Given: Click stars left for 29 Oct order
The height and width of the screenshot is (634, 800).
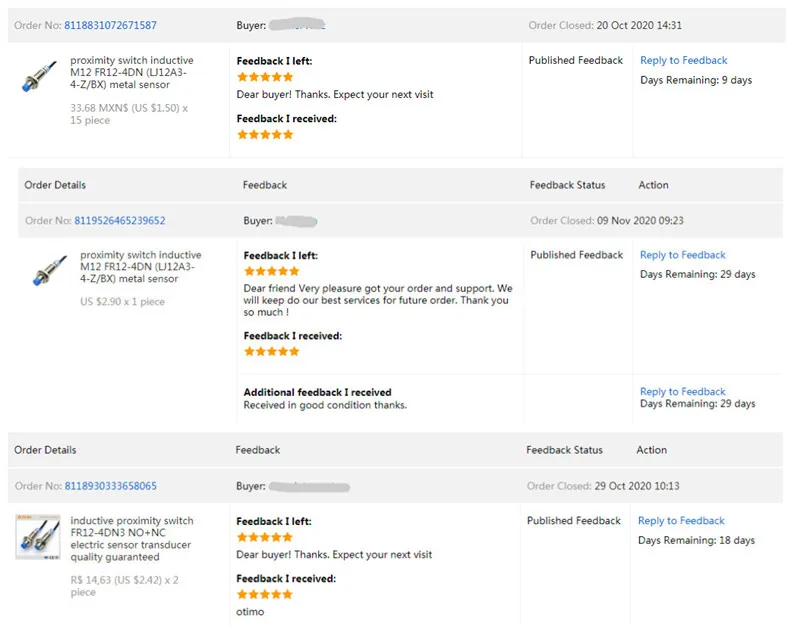Looking at the screenshot, I should coord(265,537).
